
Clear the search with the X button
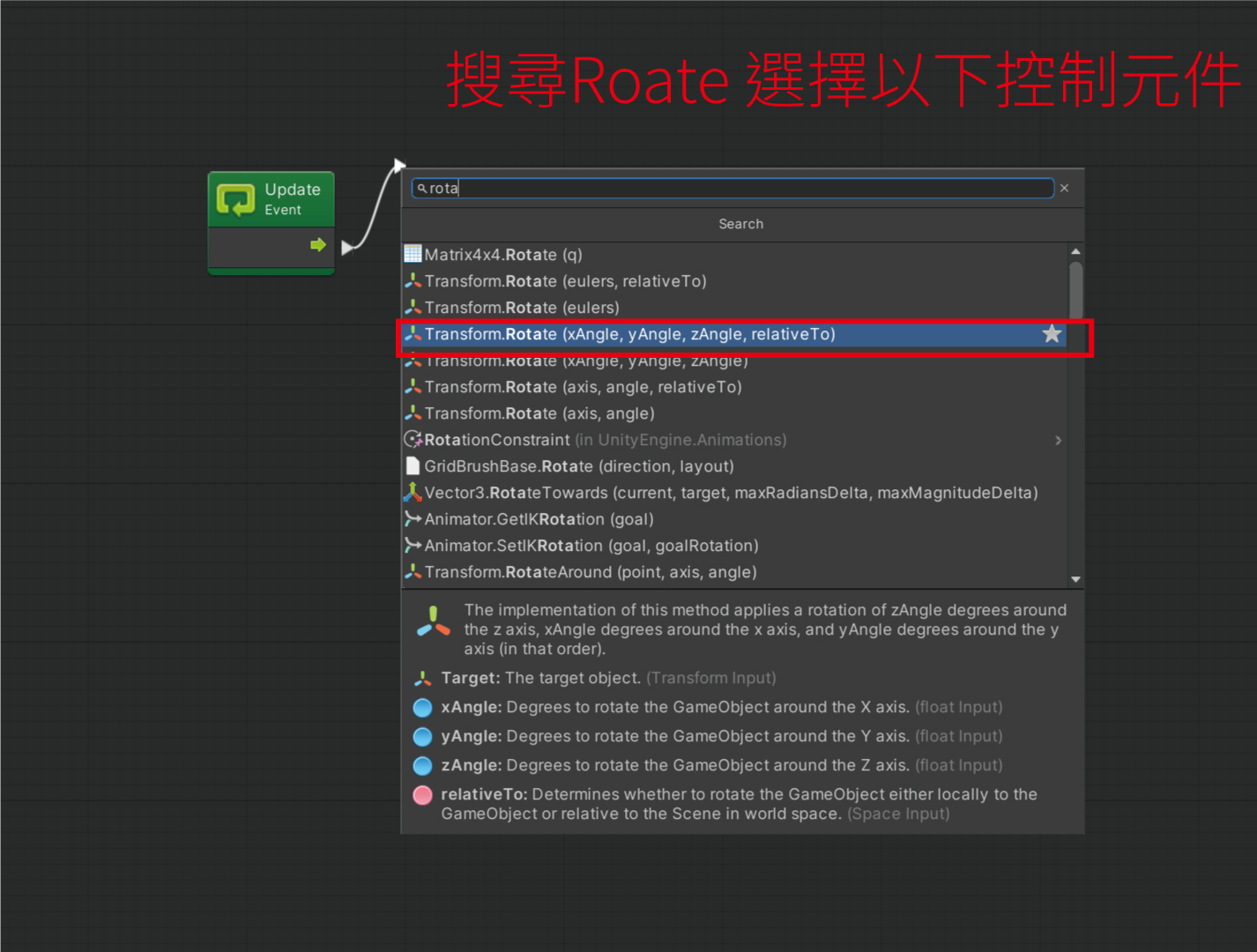coord(1064,188)
